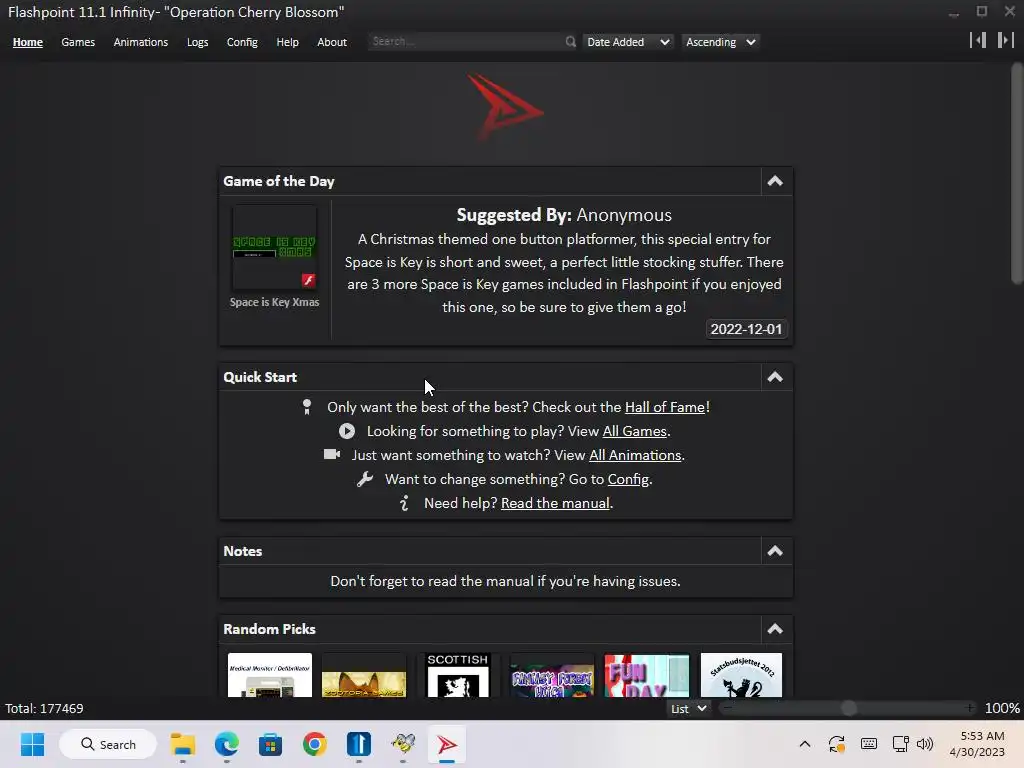This screenshot has height=768, width=1024.
Task: Collapse the Notes section
Action: pyautogui.click(x=775, y=551)
